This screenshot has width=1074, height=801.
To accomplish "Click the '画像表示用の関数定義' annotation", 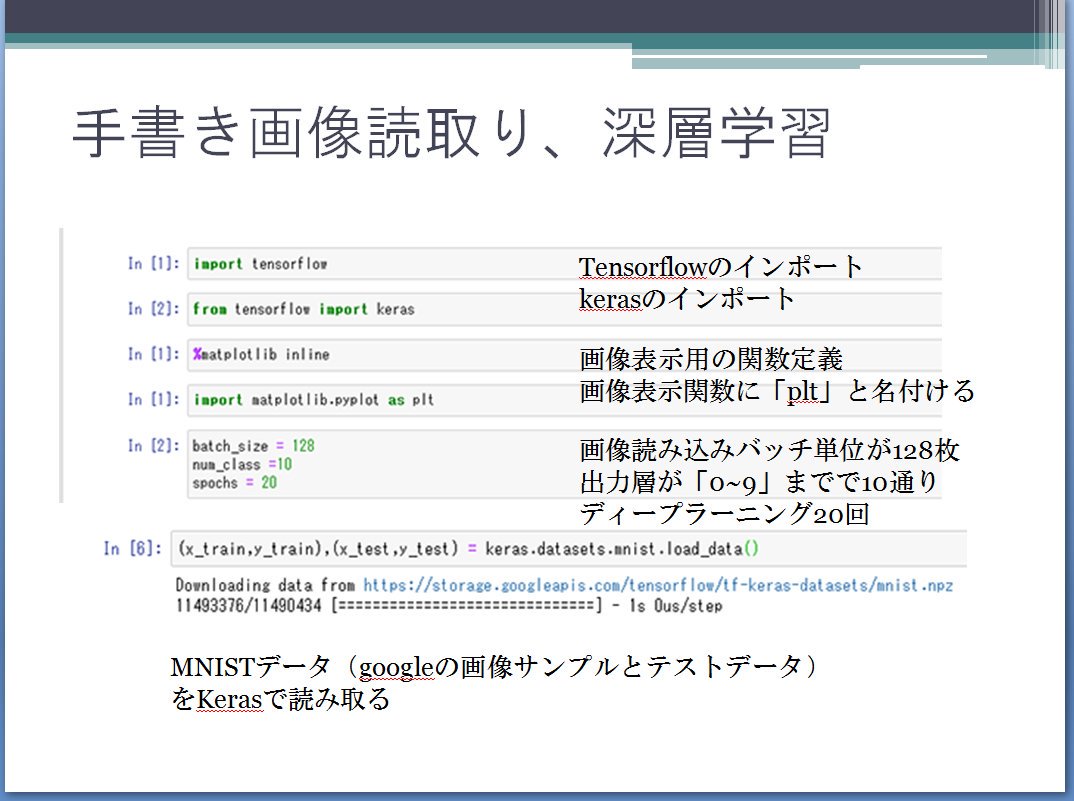I will pos(711,359).
